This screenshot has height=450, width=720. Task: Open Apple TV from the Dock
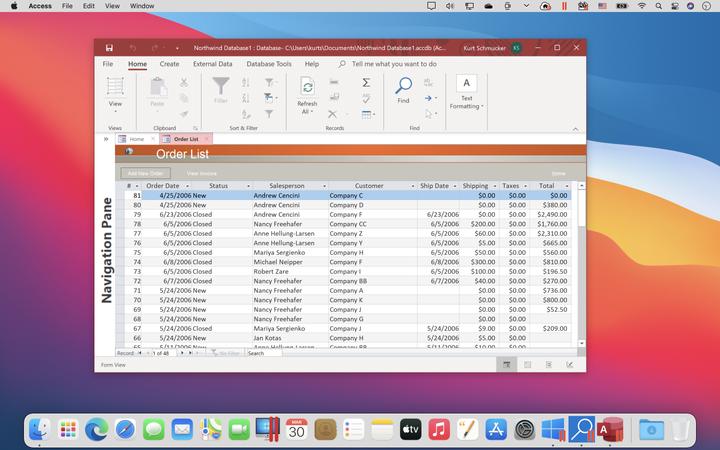pos(411,430)
